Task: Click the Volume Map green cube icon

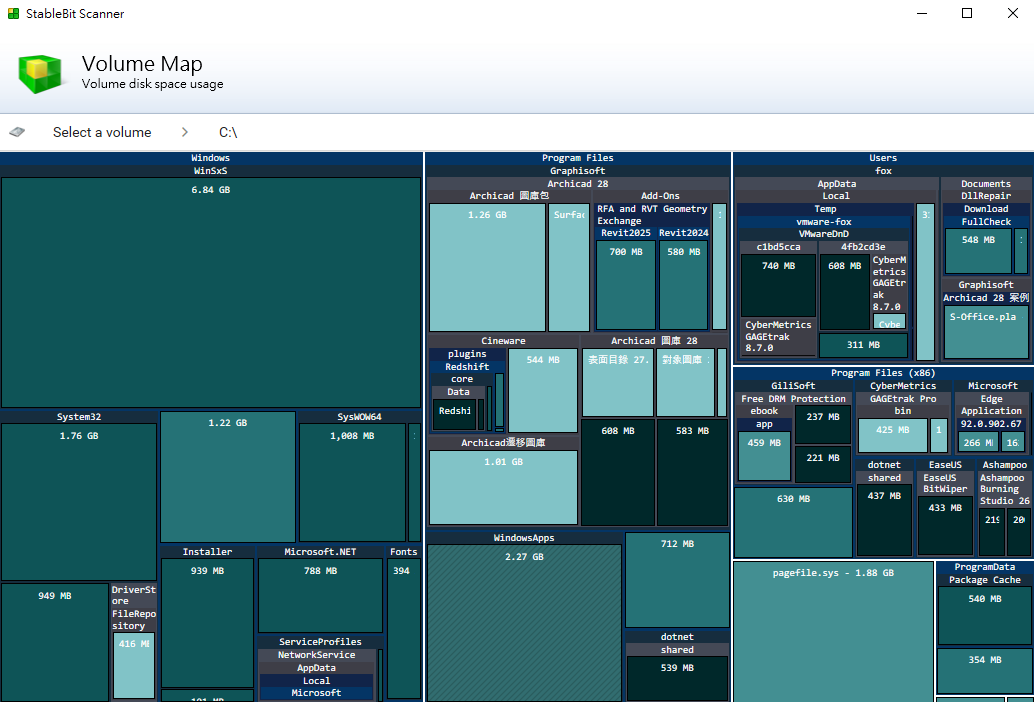Action: coord(40,73)
